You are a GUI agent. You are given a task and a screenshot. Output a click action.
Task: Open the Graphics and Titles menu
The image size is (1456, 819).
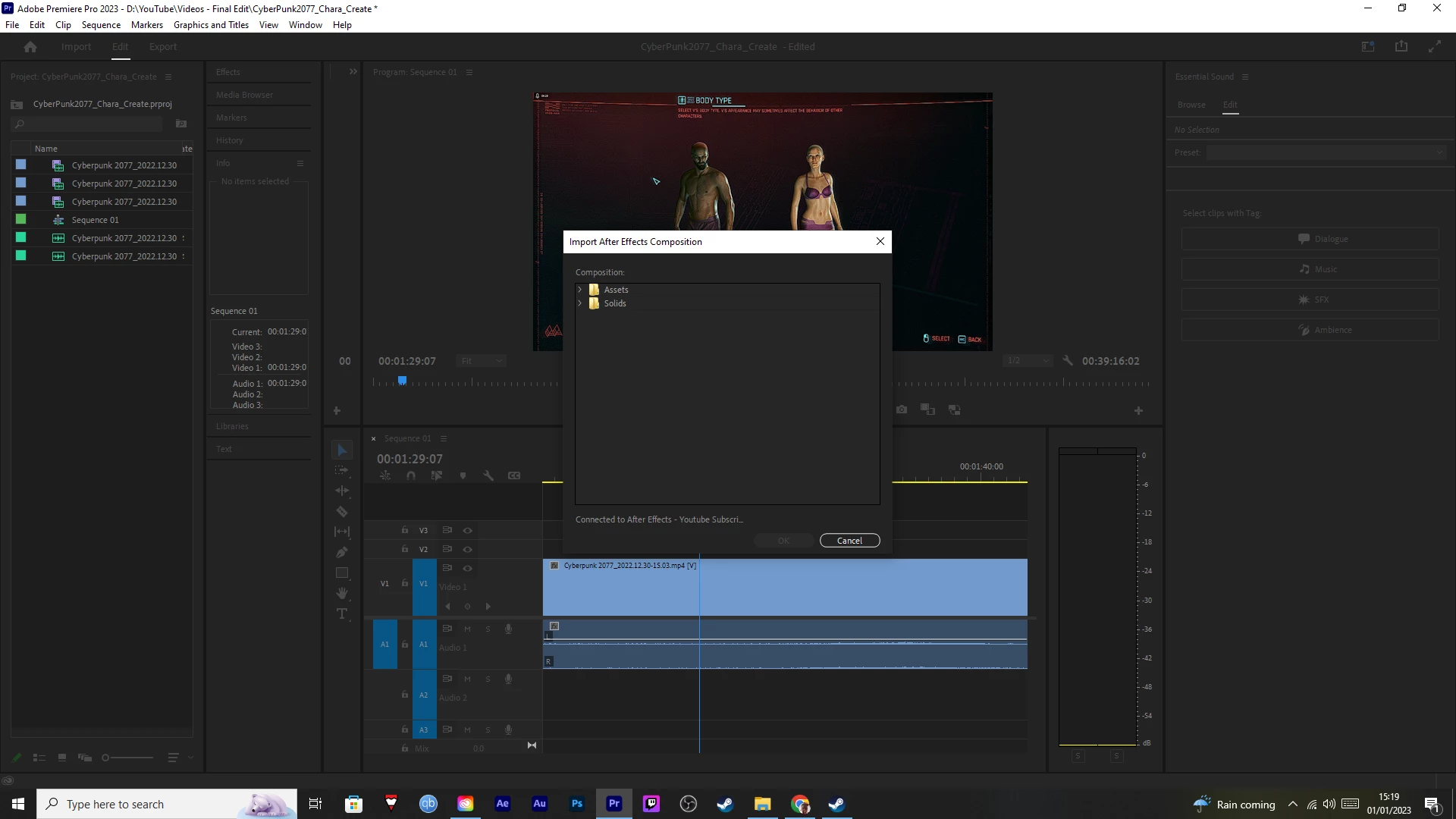[x=211, y=25]
